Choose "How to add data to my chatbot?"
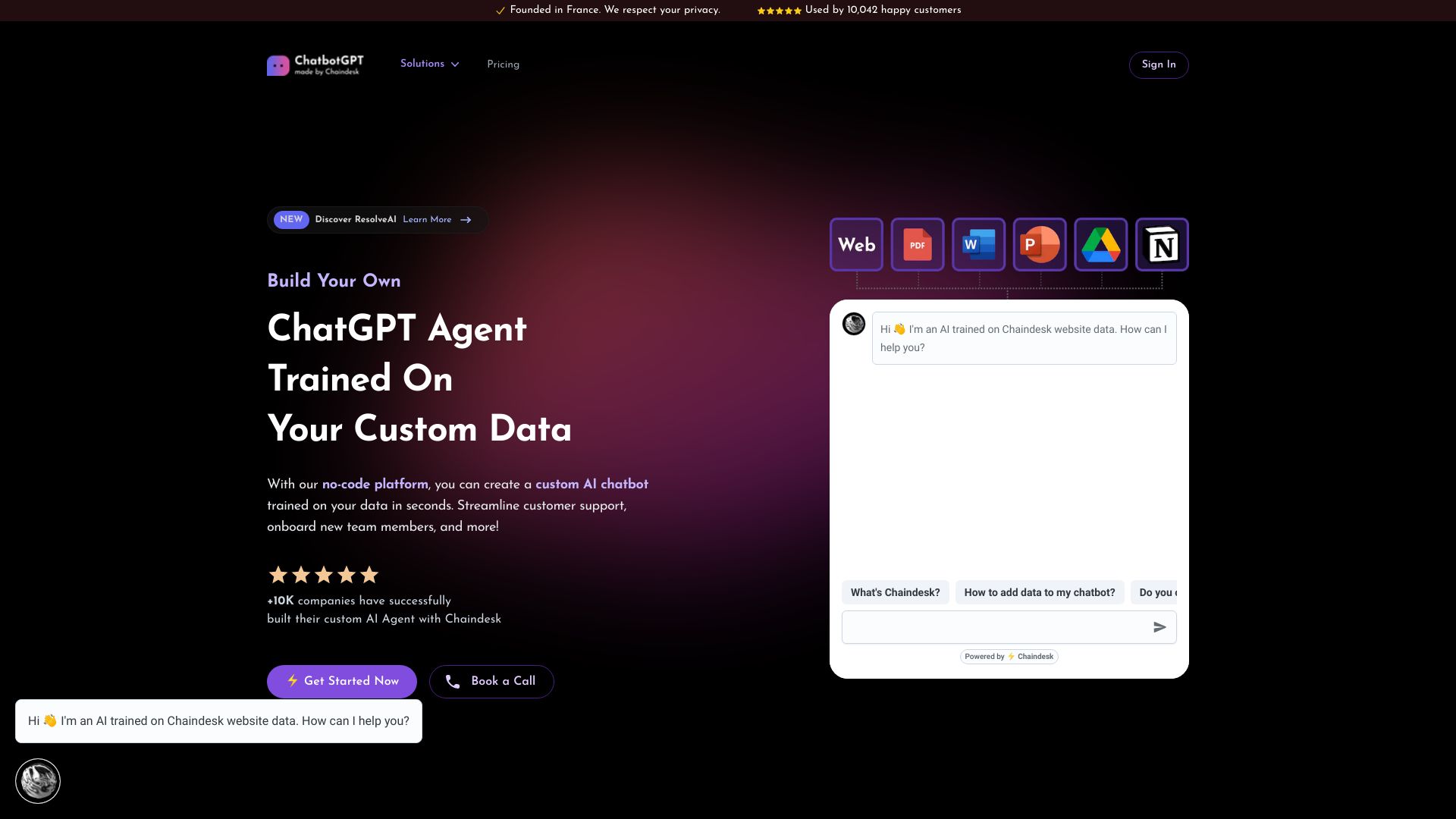The image size is (1456, 819). click(1040, 592)
